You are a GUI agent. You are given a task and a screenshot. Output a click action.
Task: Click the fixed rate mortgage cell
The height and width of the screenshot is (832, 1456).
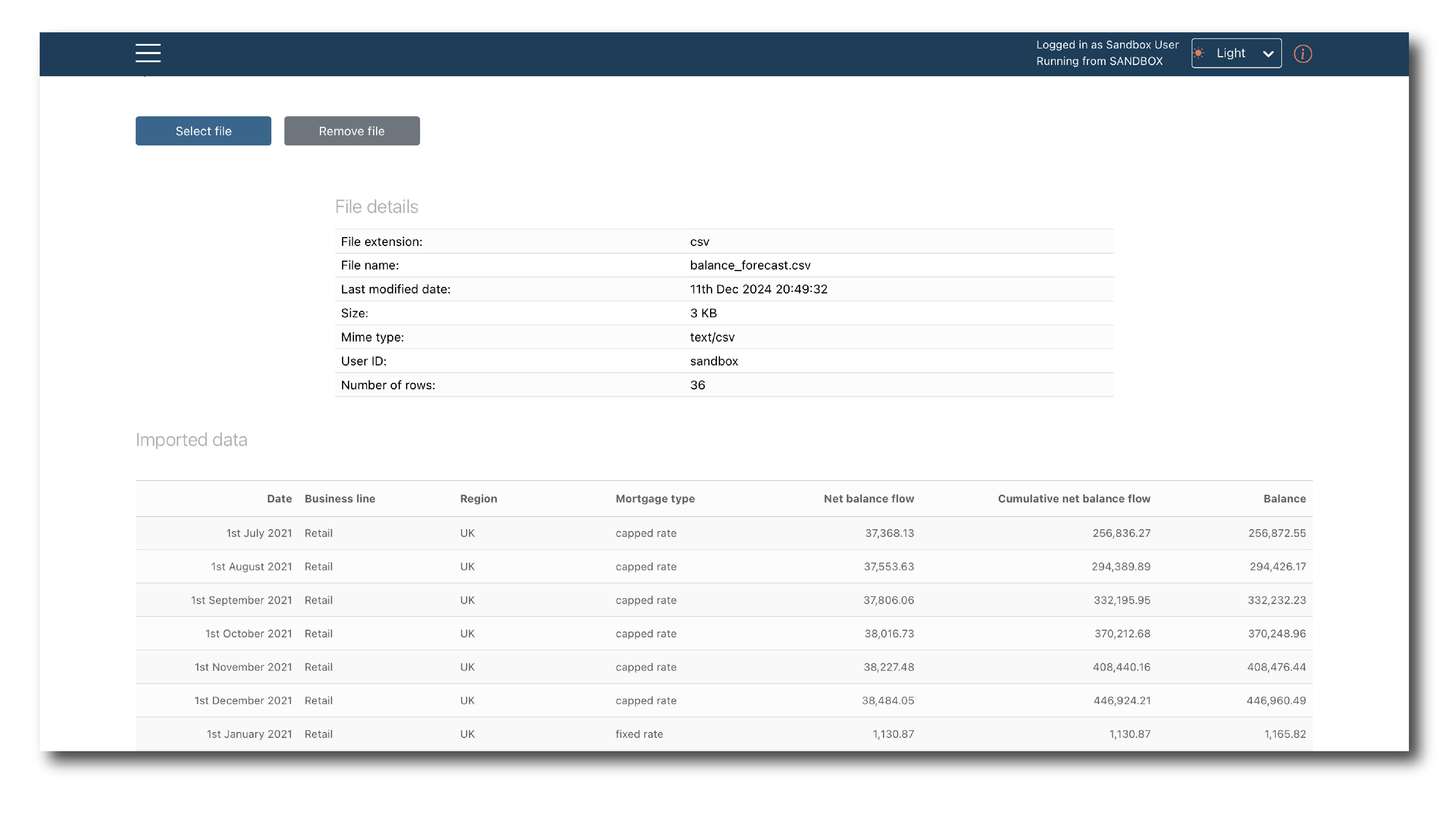(638, 734)
